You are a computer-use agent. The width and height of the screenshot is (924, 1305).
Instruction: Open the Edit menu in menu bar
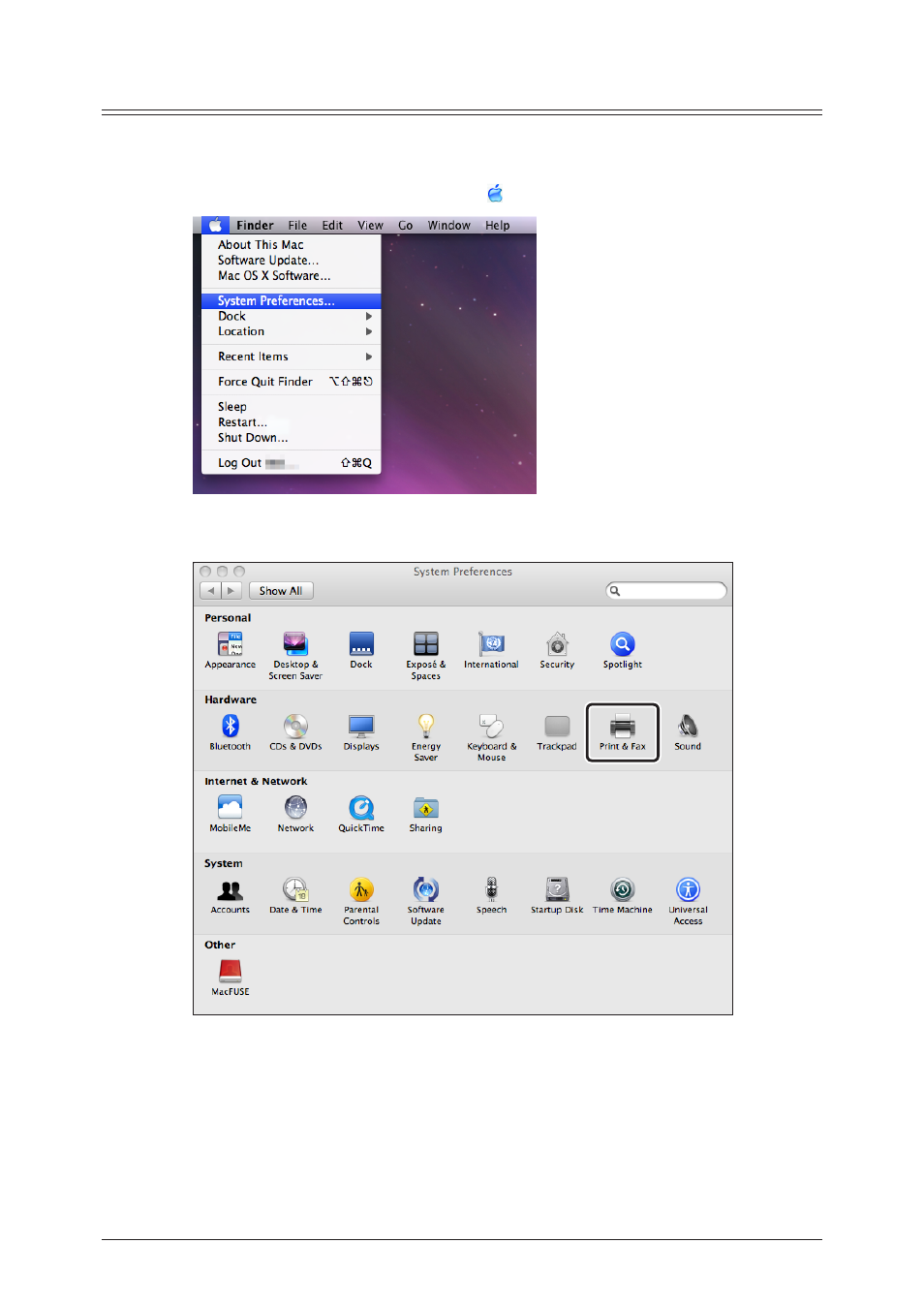coord(332,226)
